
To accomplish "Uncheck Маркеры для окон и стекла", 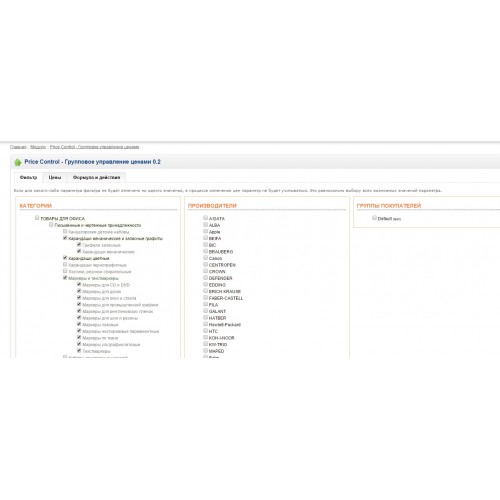I will point(79,298).
